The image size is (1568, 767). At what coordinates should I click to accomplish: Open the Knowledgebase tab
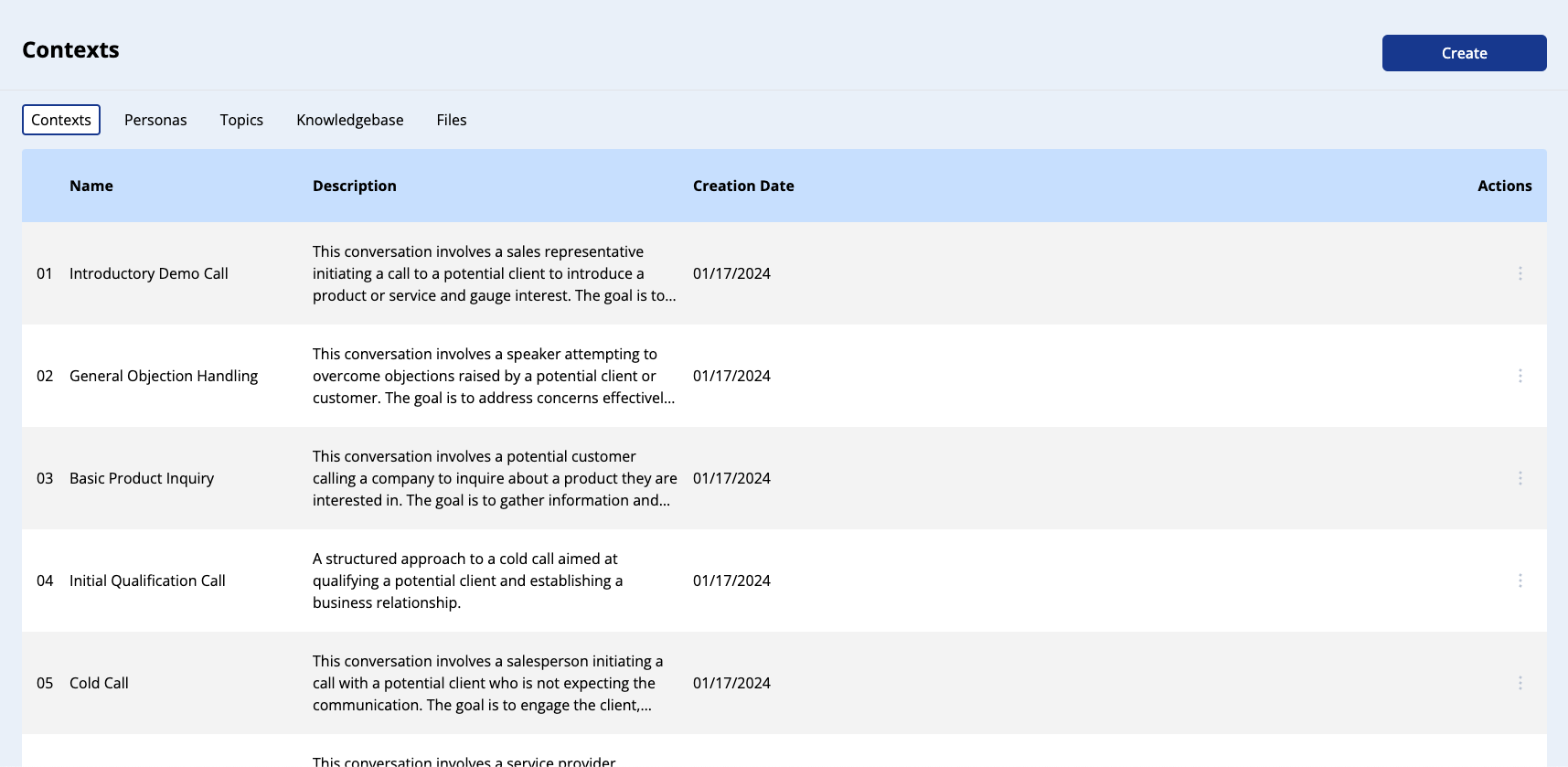[x=349, y=120]
